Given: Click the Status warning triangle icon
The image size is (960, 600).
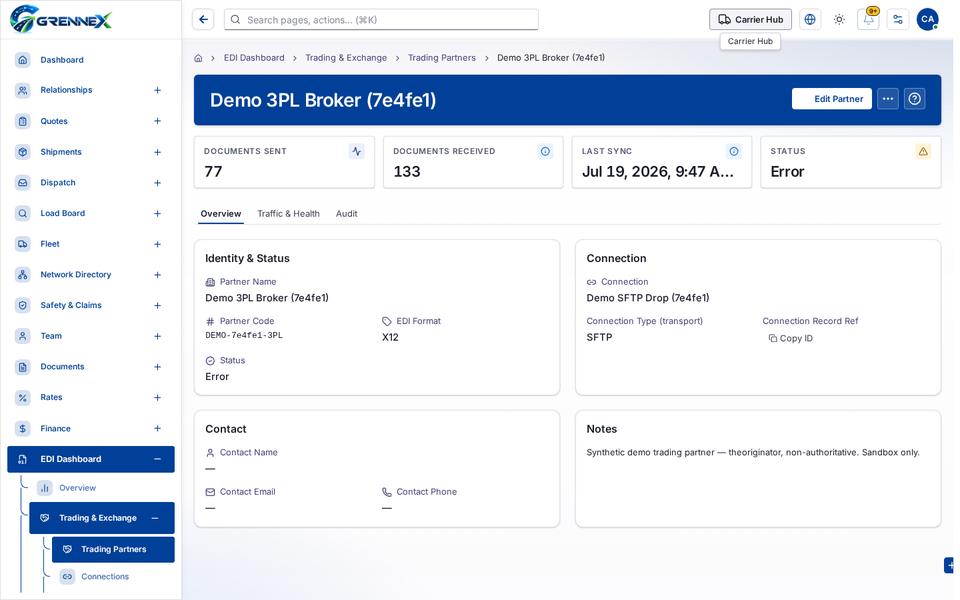Looking at the screenshot, I should click(923, 151).
